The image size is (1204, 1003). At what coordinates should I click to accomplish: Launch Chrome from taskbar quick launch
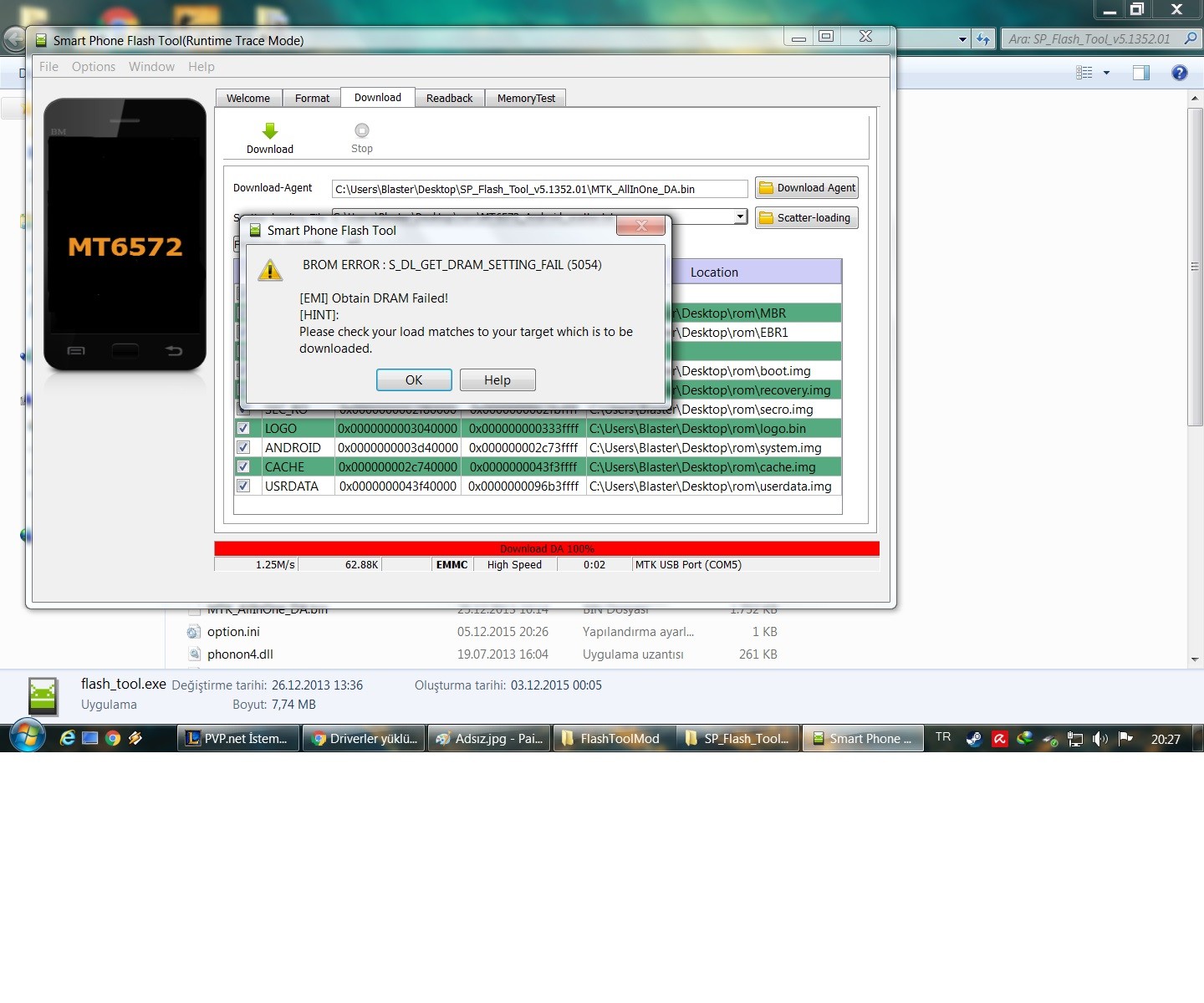113,738
